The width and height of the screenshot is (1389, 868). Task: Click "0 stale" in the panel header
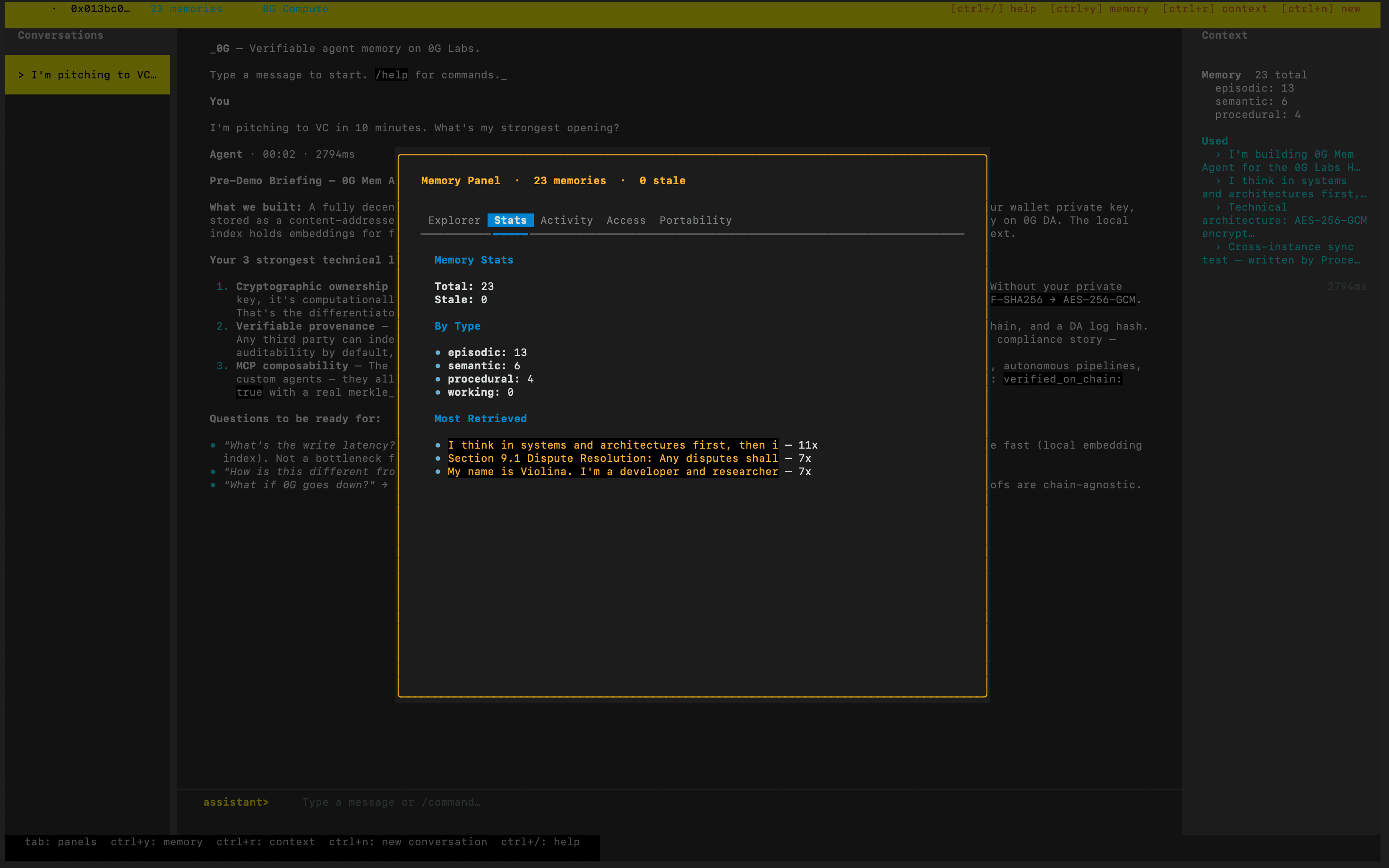662,180
